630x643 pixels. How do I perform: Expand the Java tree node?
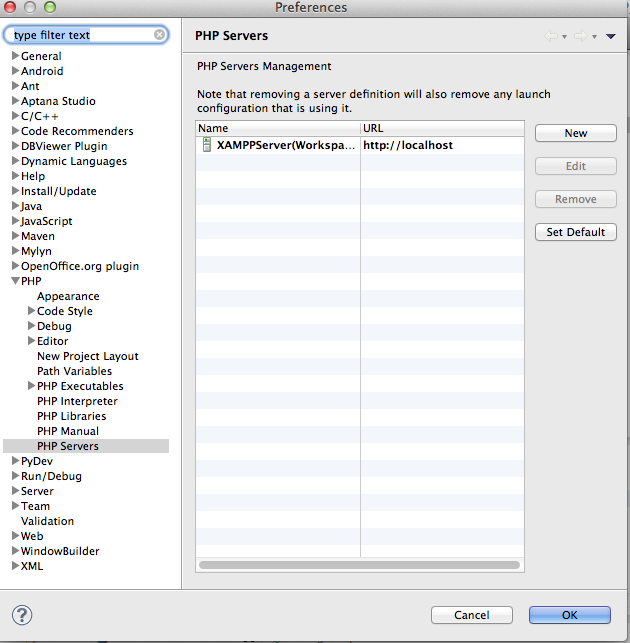[x=16, y=205]
